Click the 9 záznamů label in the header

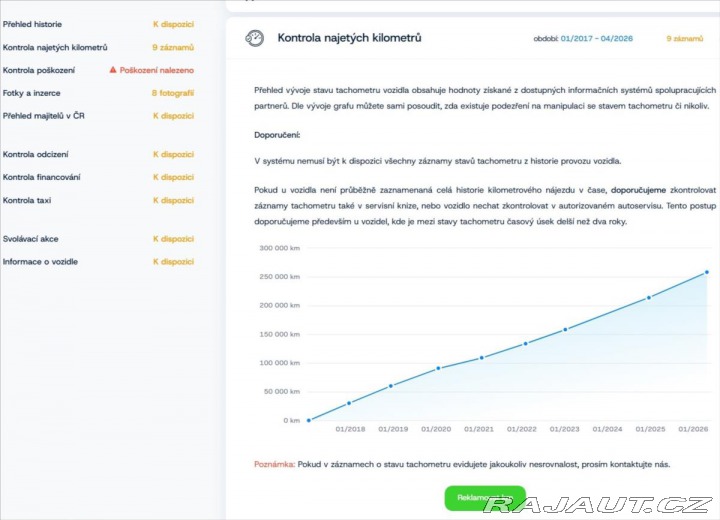point(685,39)
